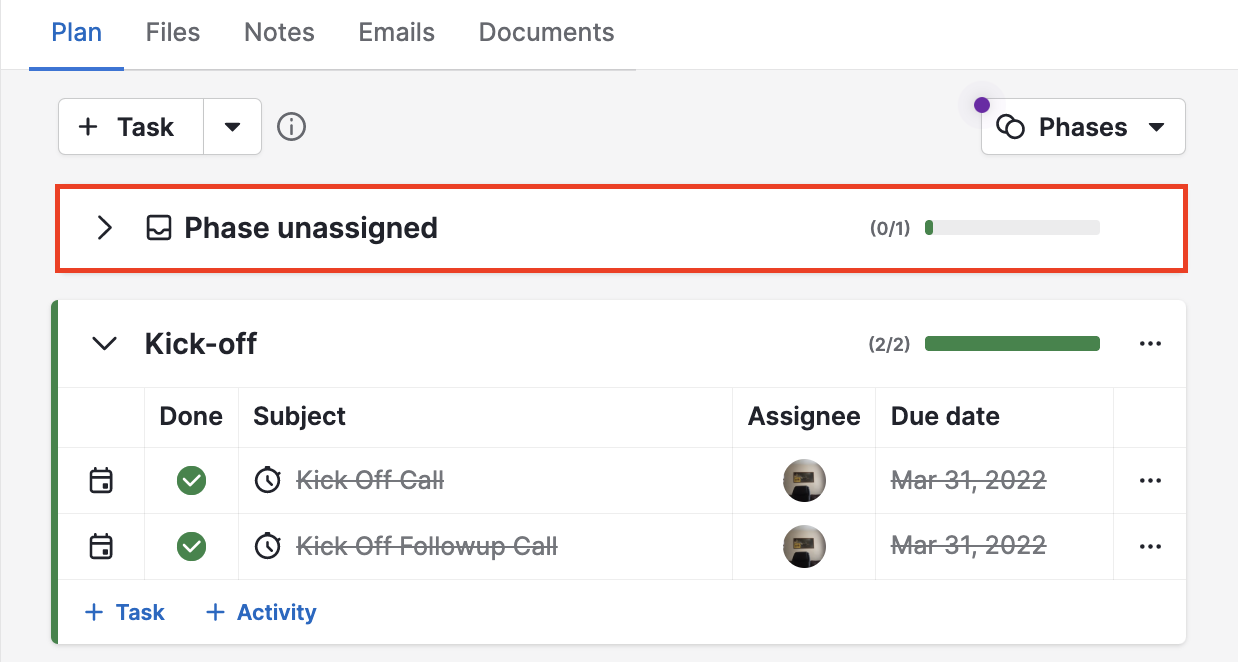
Task: Click the purple notification dot near Phases
Action: (982, 104)
